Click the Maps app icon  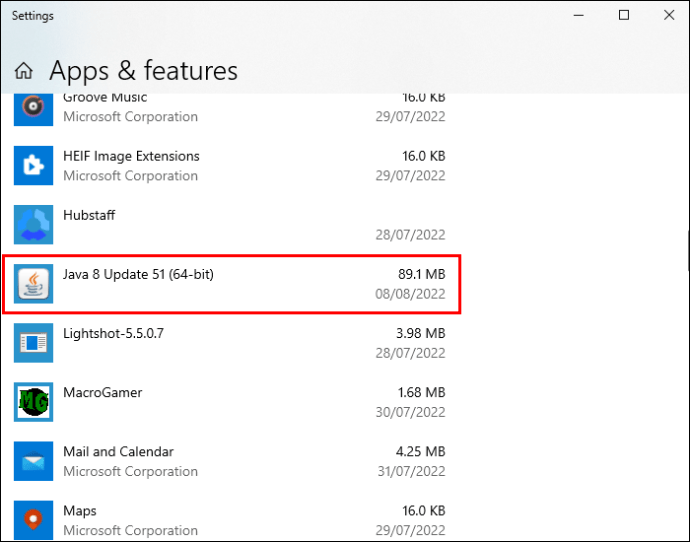(34, 520)
